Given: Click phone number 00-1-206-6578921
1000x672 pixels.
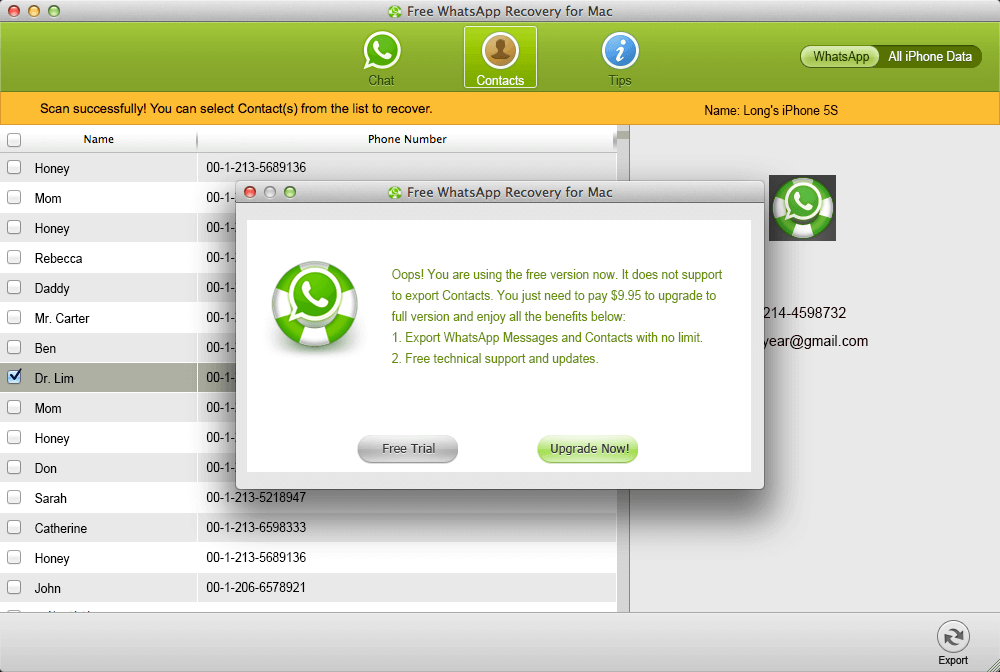Looking at the screenshot, I should pyautogui.click(x=256, y=587).
